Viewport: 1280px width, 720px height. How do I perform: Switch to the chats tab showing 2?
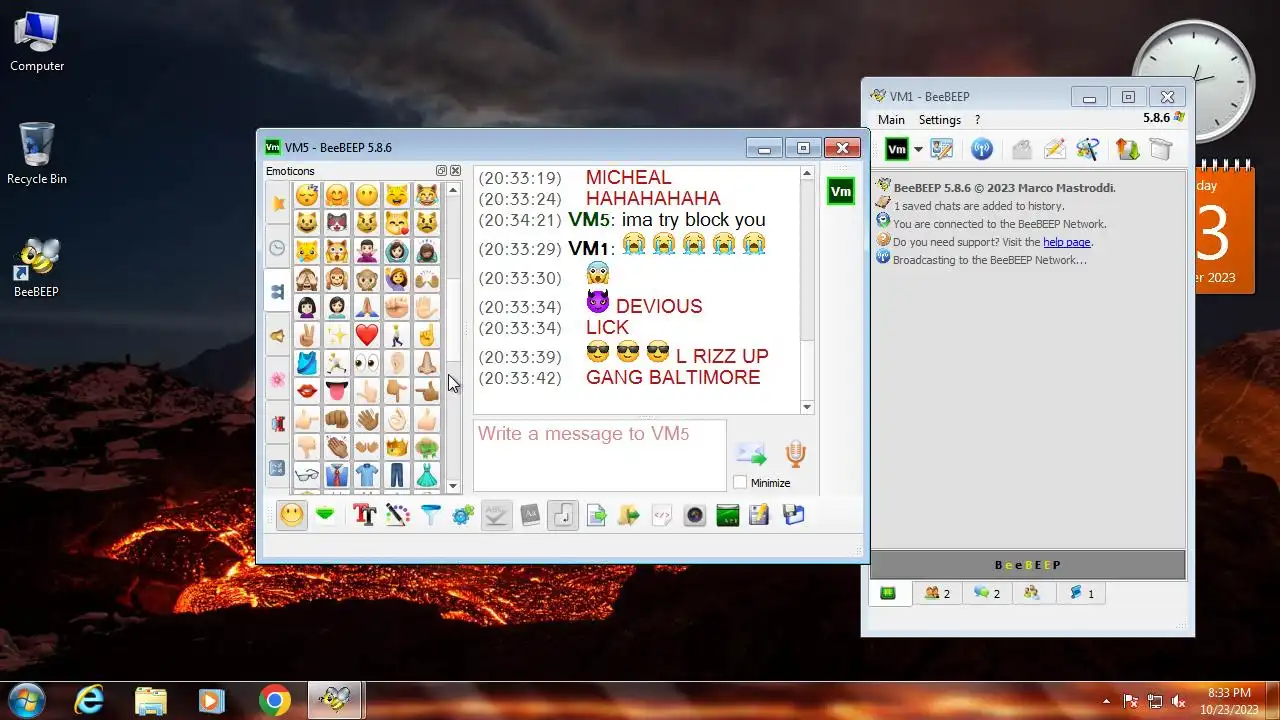click(986, 593)
